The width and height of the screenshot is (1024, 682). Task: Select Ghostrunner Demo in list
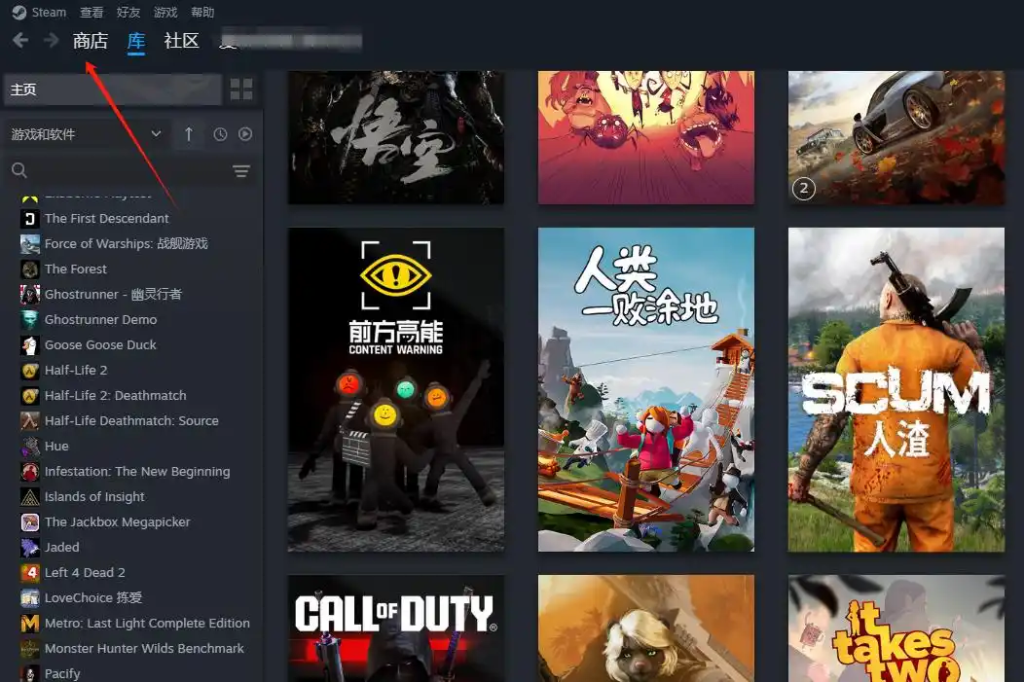click(x=101, y=319)
